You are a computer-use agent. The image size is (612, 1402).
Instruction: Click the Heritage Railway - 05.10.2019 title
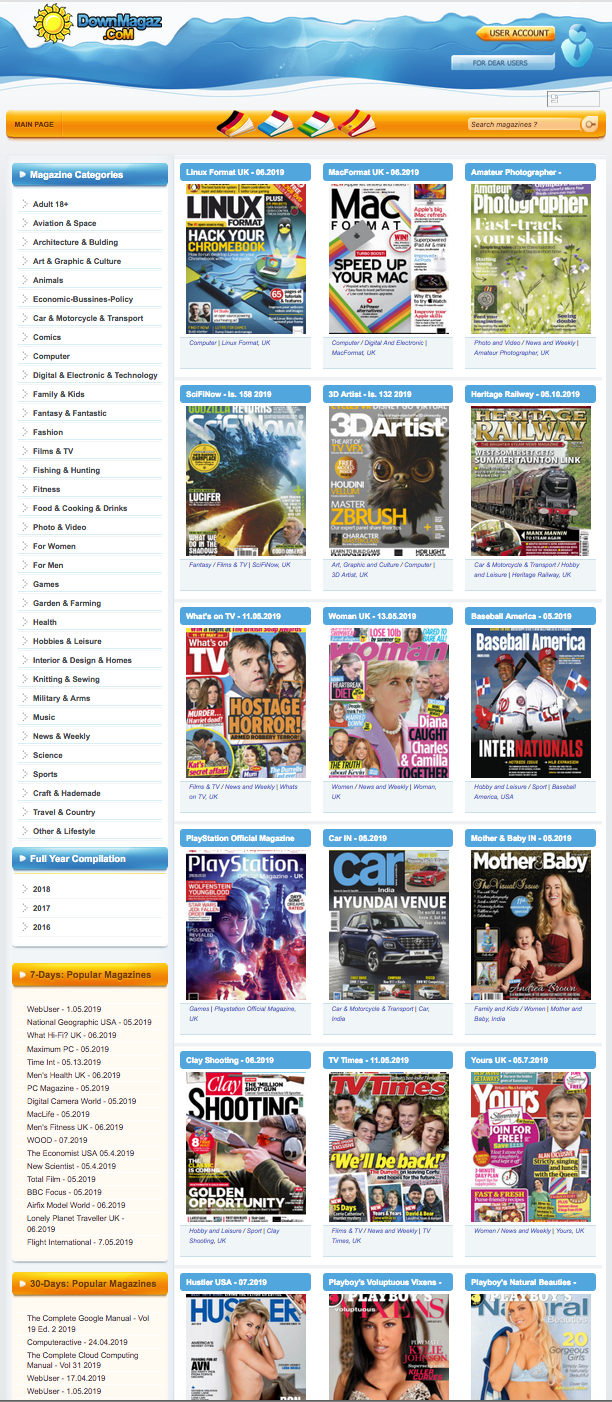point(528,394)
